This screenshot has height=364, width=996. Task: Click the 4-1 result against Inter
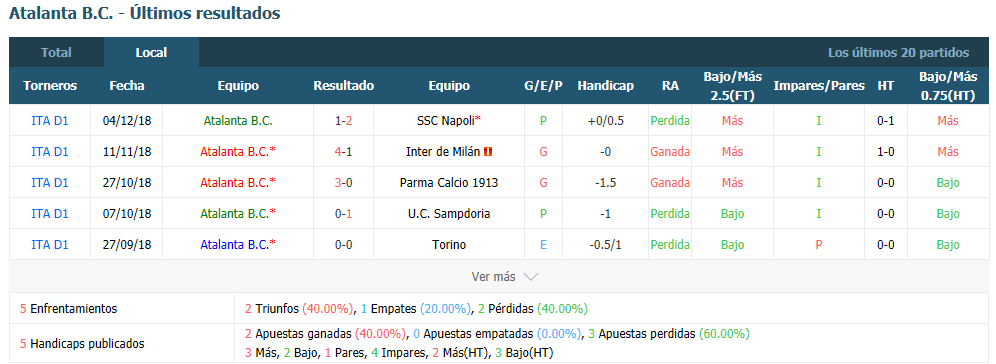pos(344,152)
